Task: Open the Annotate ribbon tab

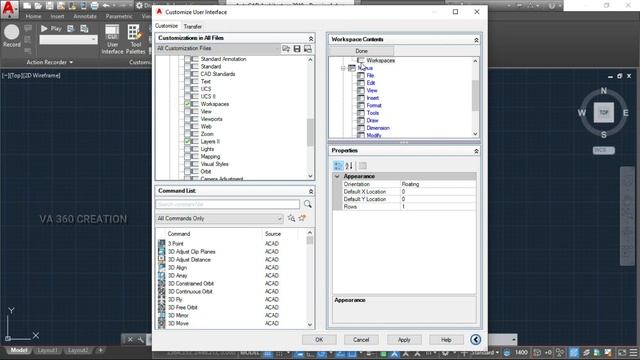Action: 85,16
